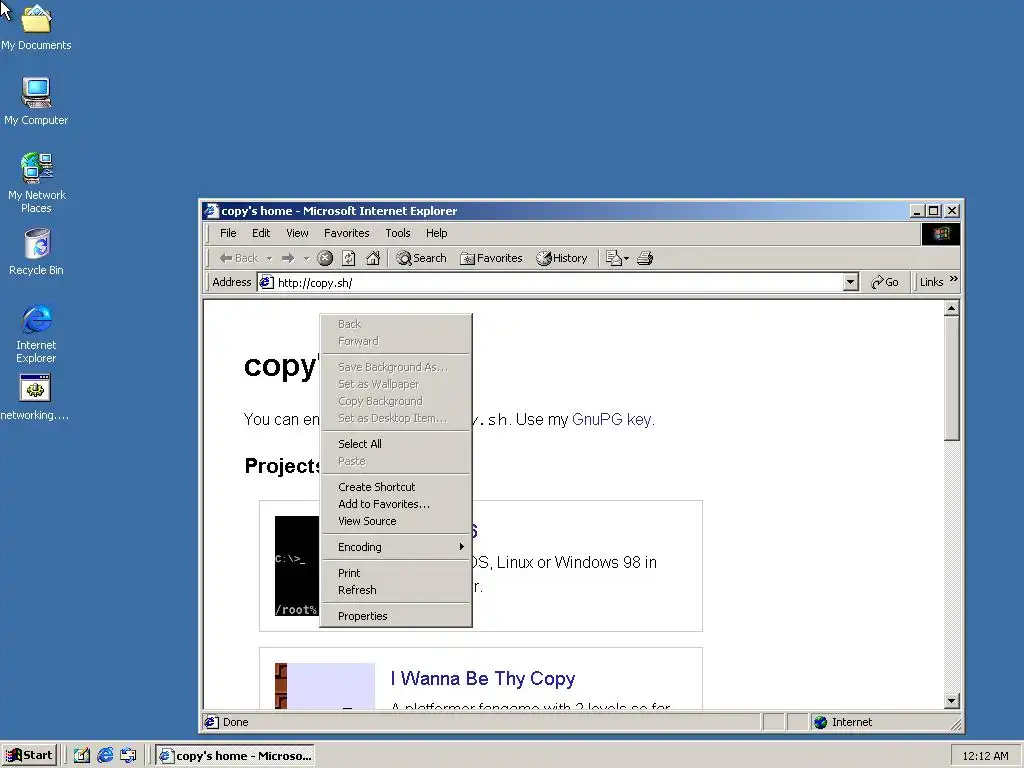Click the Windows flag throbber logo
This screenshot has height=768, width=1024.
click(941, 234)
